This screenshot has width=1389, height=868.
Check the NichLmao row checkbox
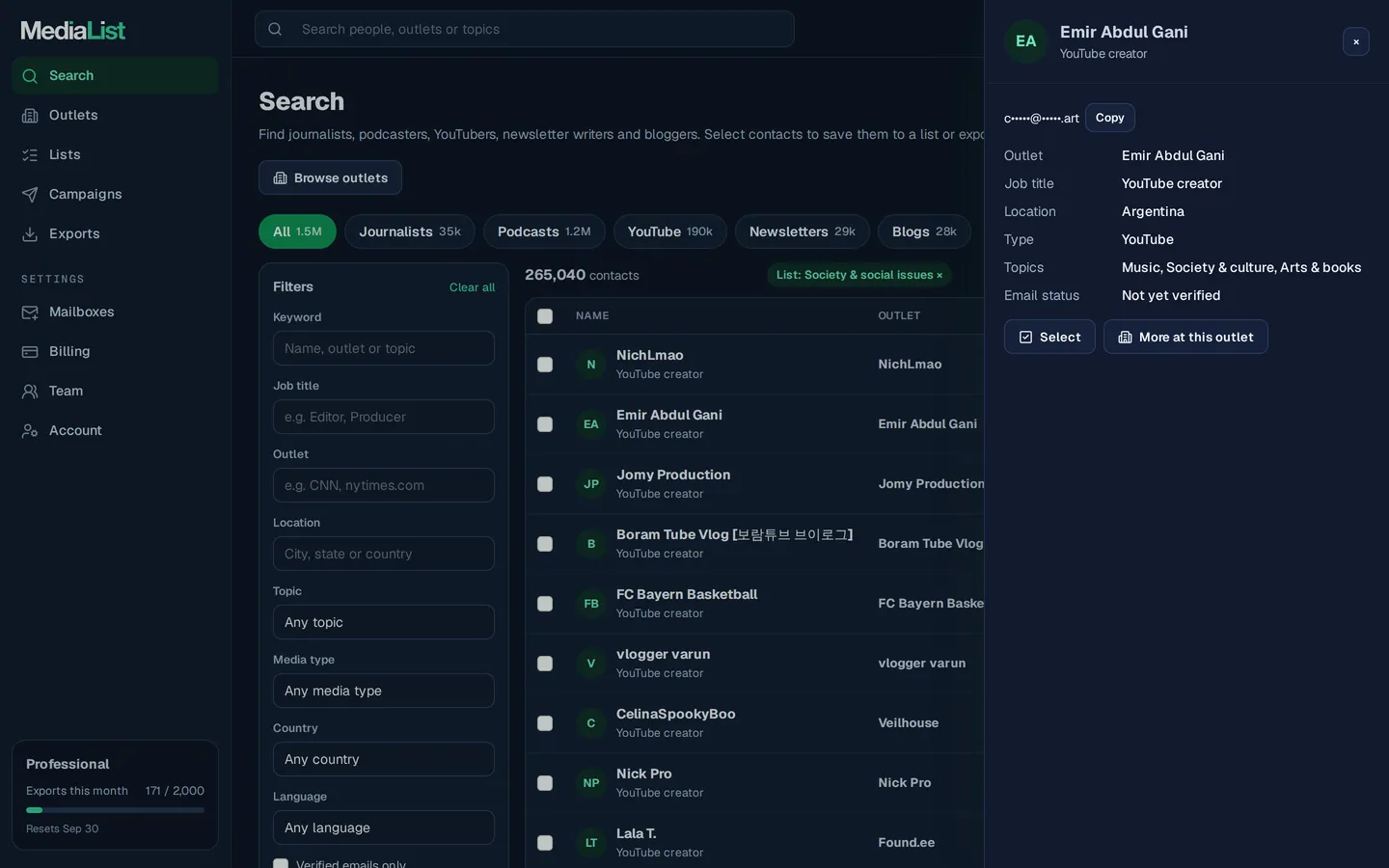click(x=545, y=365)
